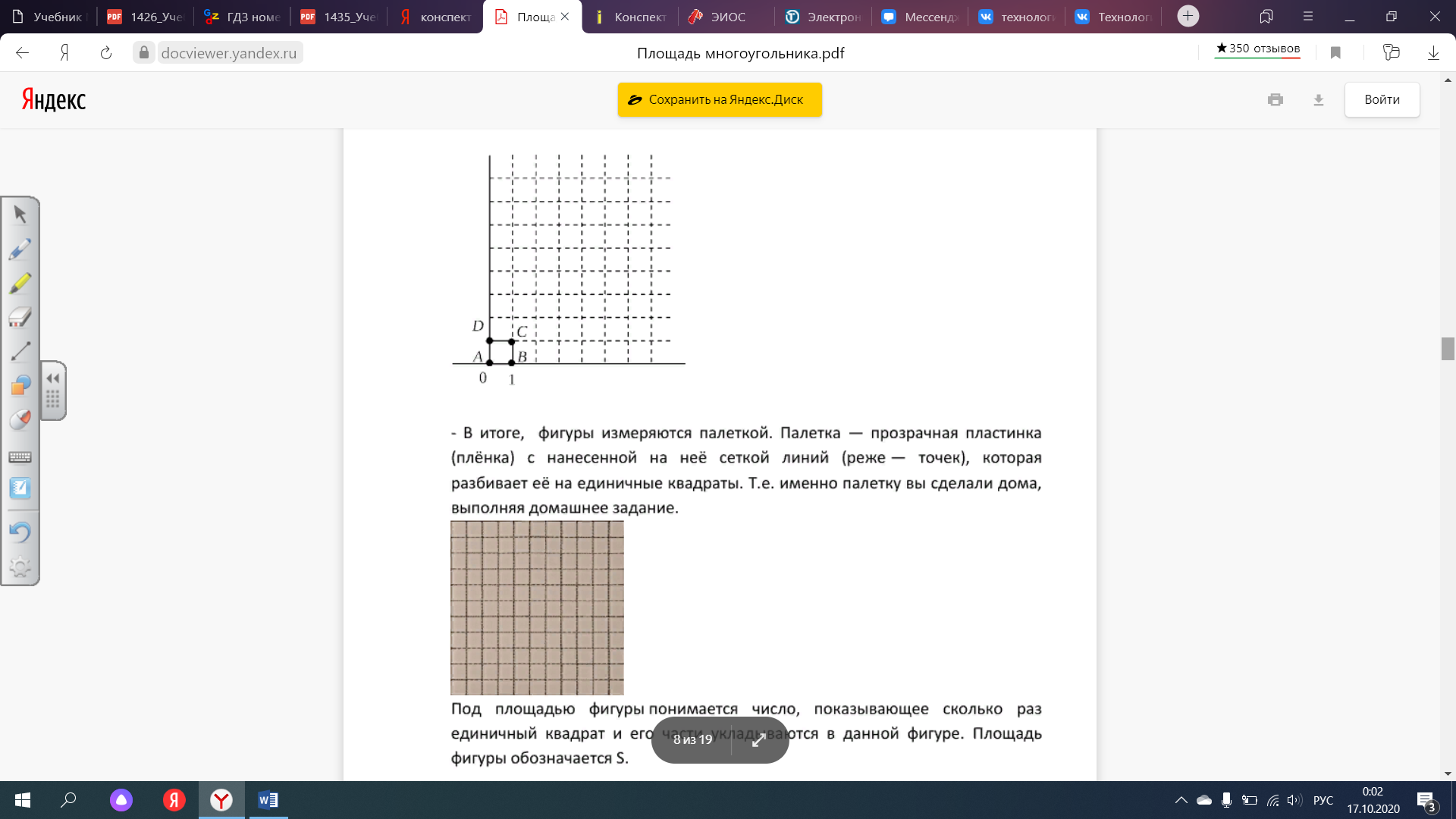Go back with the browser back arrow
Screen dimensions: 1456x819
click(22, 52)
